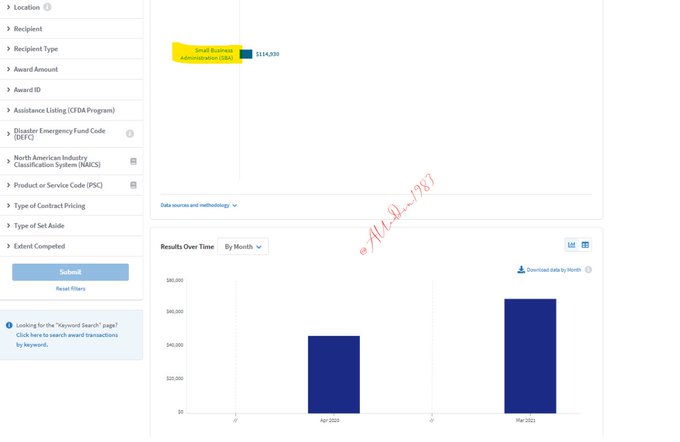Screen dimensions: 680x442
Task: Switch to the table view icon
Action: point(585,245)
